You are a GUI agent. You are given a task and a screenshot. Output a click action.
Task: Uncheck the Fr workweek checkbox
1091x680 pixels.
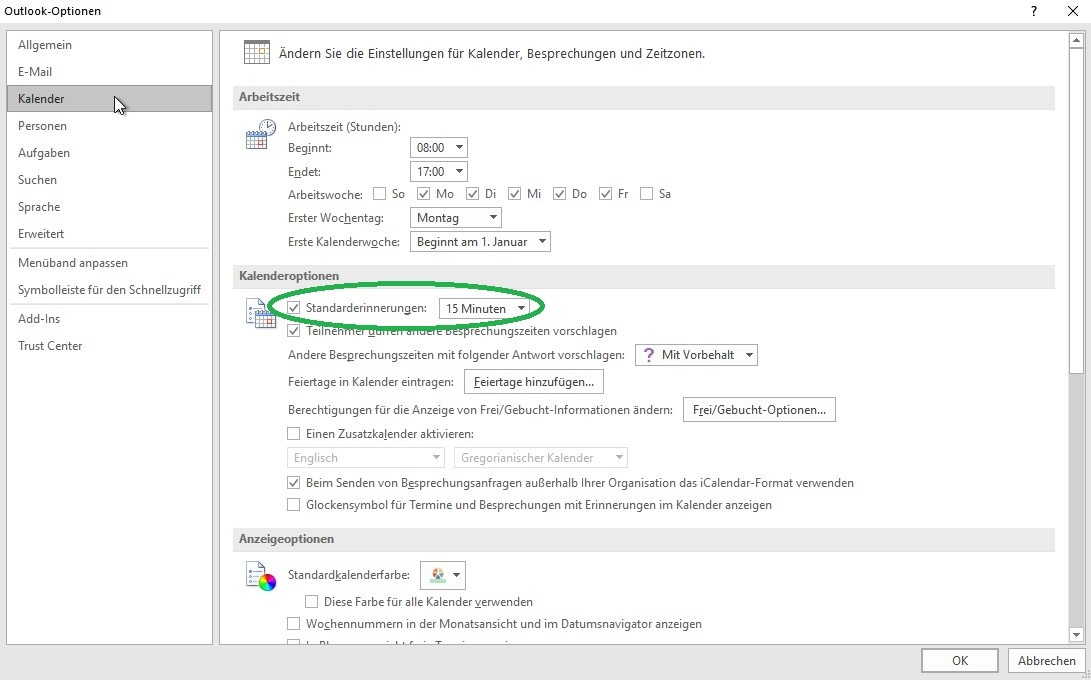(x=605, y=193)
